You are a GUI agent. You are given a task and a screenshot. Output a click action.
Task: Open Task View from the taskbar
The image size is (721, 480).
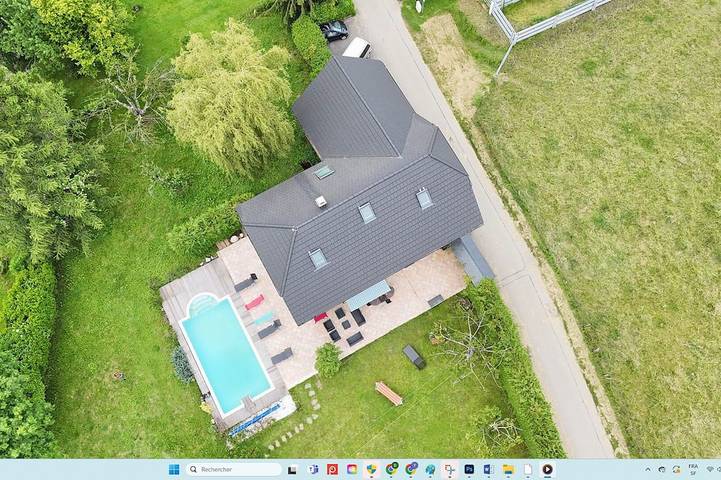pyautogui.click(x=292, y=469)
